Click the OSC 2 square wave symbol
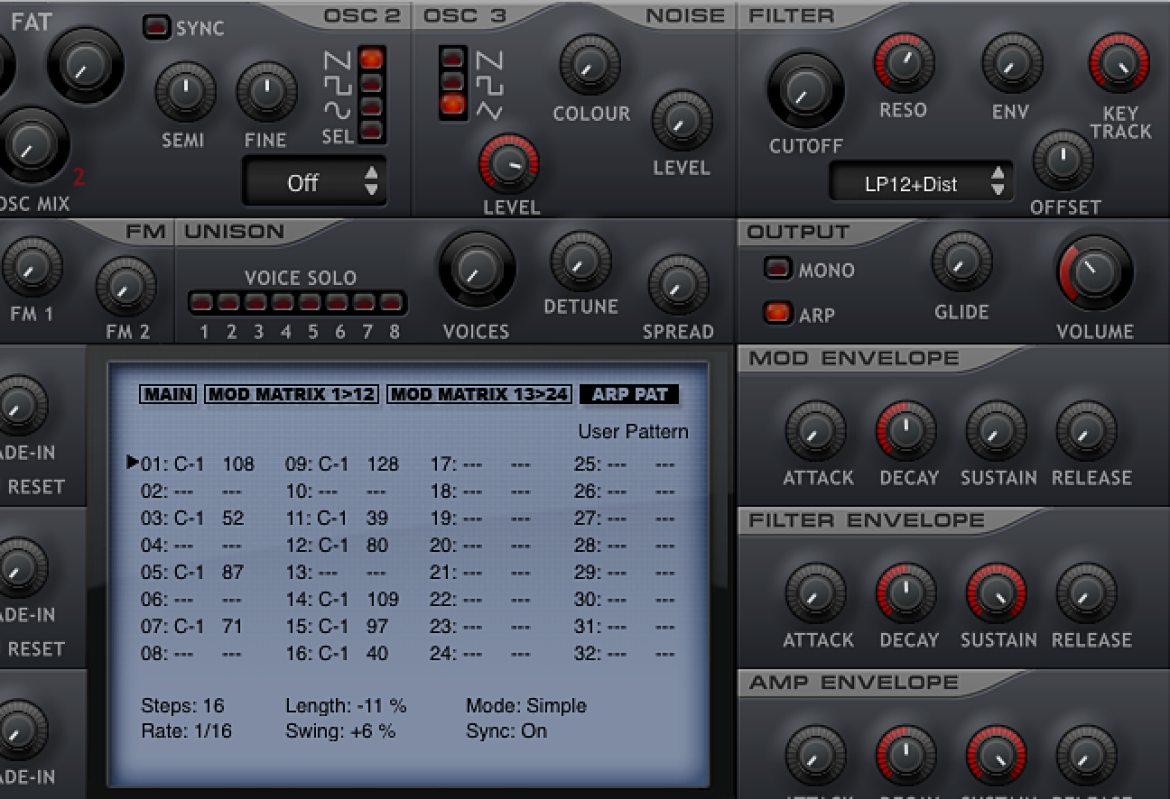 (x=337, y=86)
